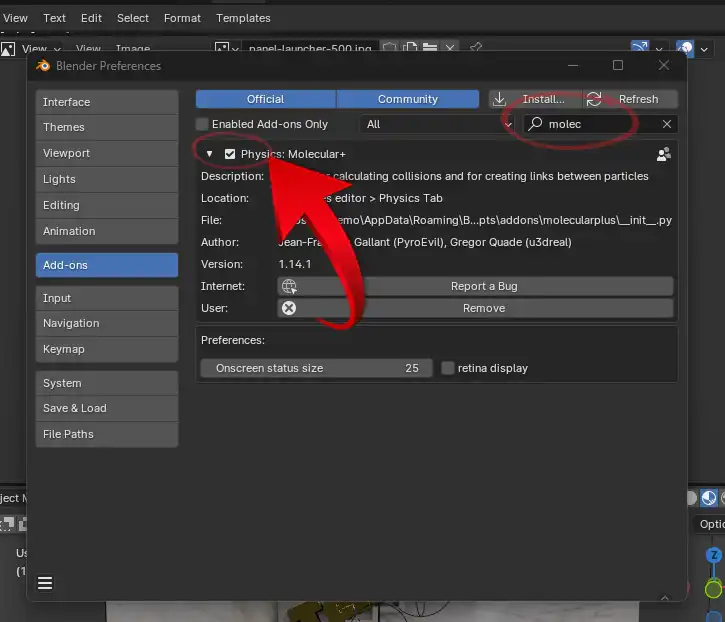Open the Format menu

coord(182,18)
